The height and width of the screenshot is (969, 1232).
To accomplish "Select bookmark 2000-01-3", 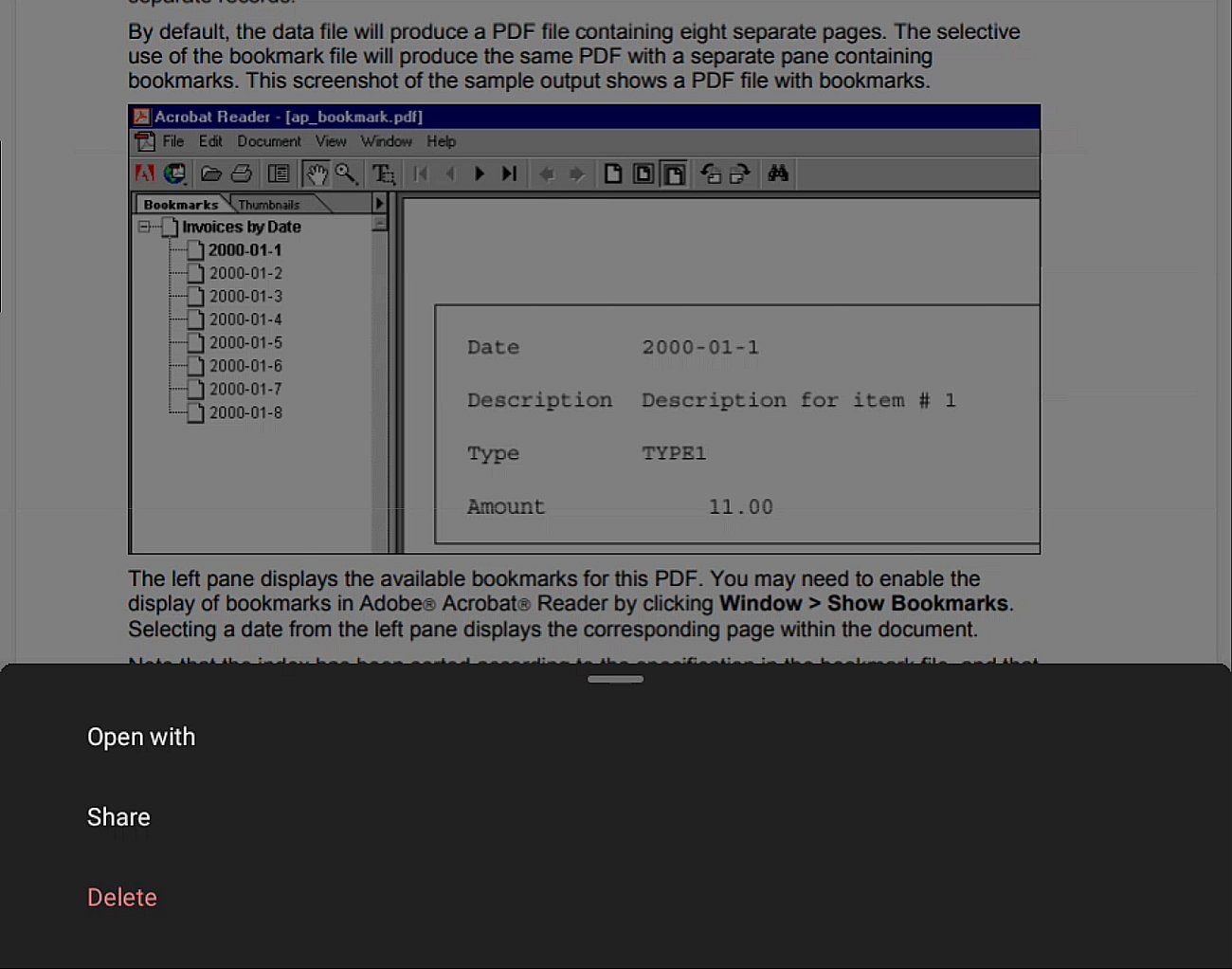I will click(x=245, y=296).
